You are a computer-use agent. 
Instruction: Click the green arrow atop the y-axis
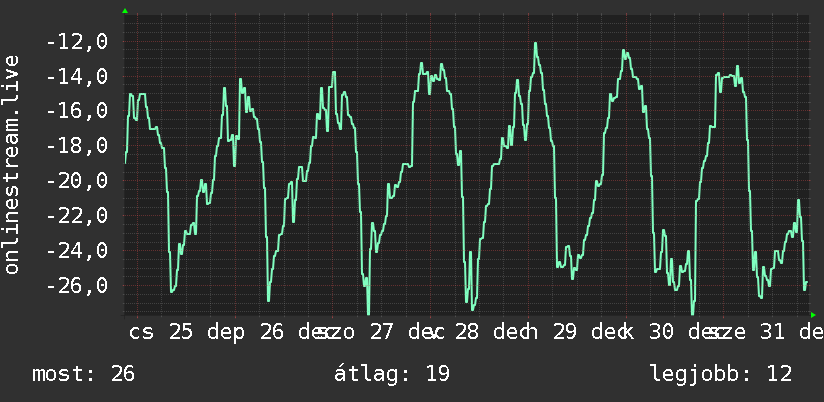tap(125, 11)
